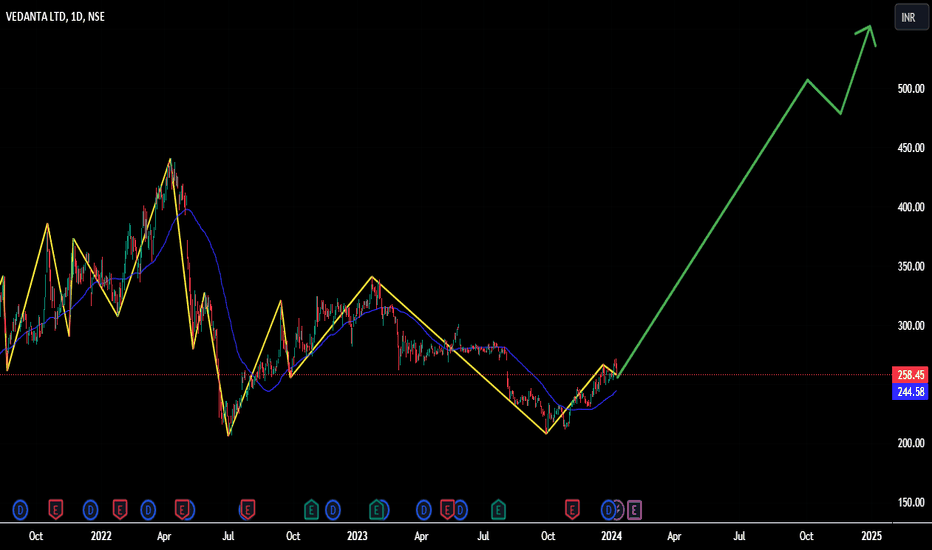Image resolution: width=932 pixels, height=550 pixels.
Task: Click the 350.00 price axis label
Action: pos(911,266)
